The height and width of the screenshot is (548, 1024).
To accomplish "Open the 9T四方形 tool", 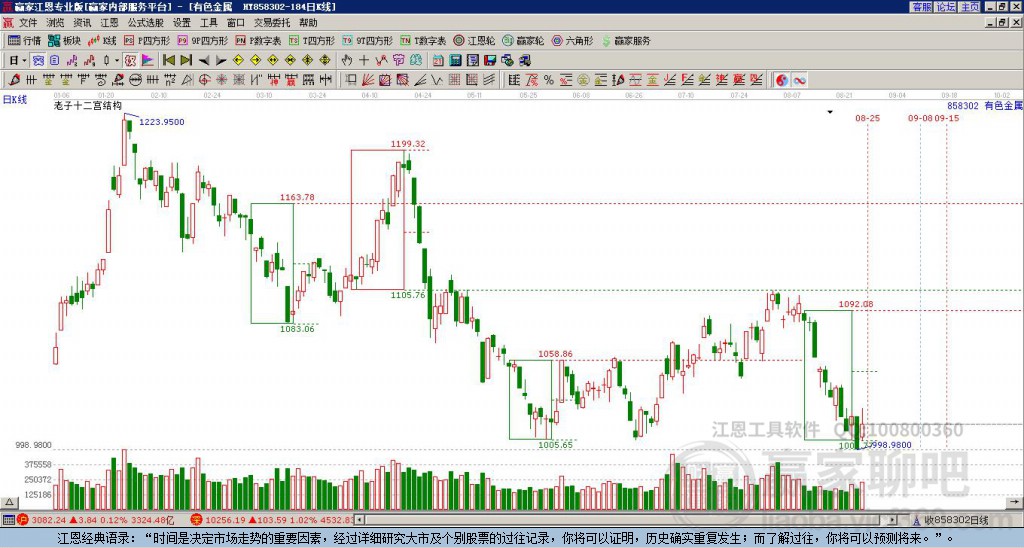I will 367,40.
